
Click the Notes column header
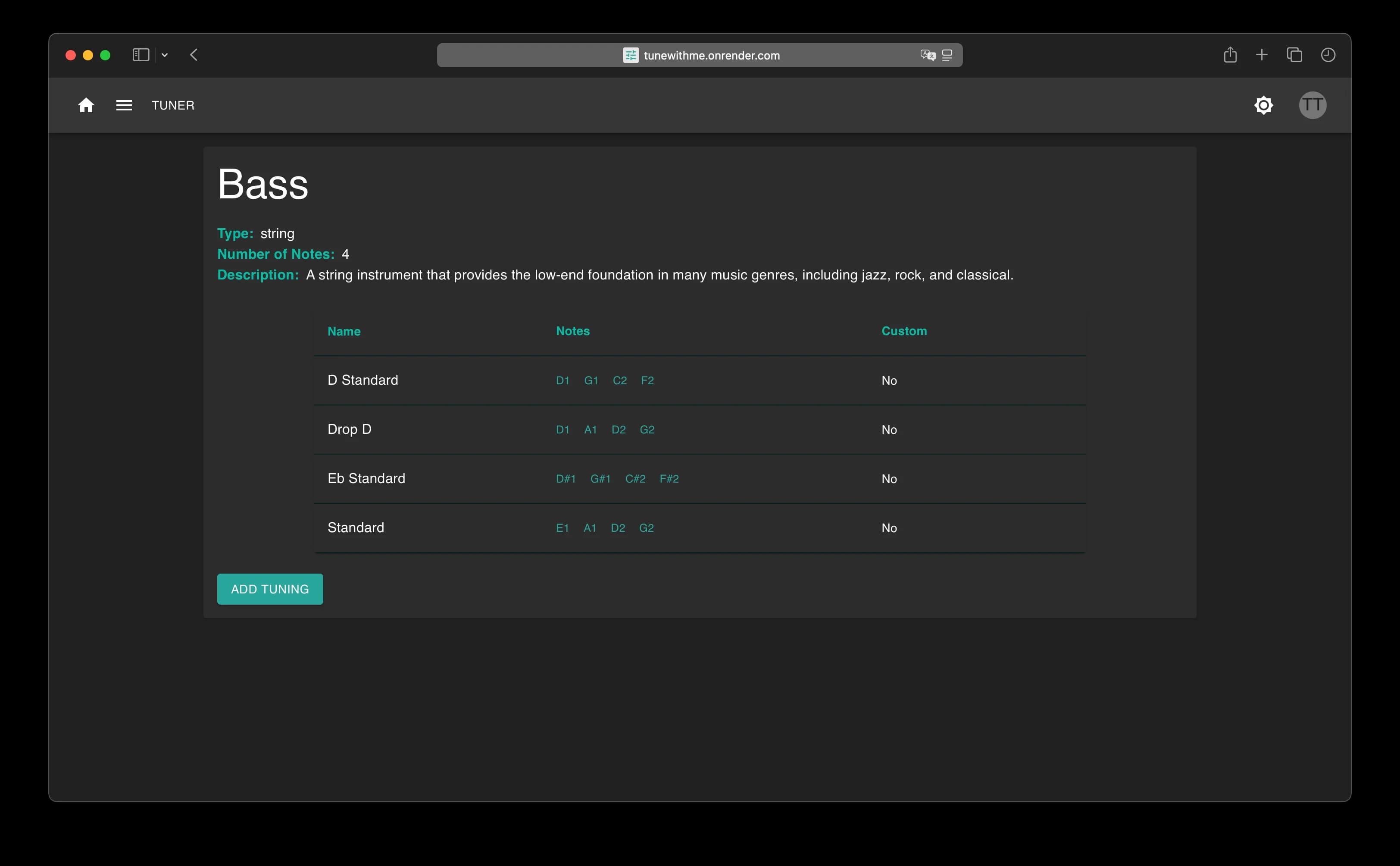pos(572,331)
